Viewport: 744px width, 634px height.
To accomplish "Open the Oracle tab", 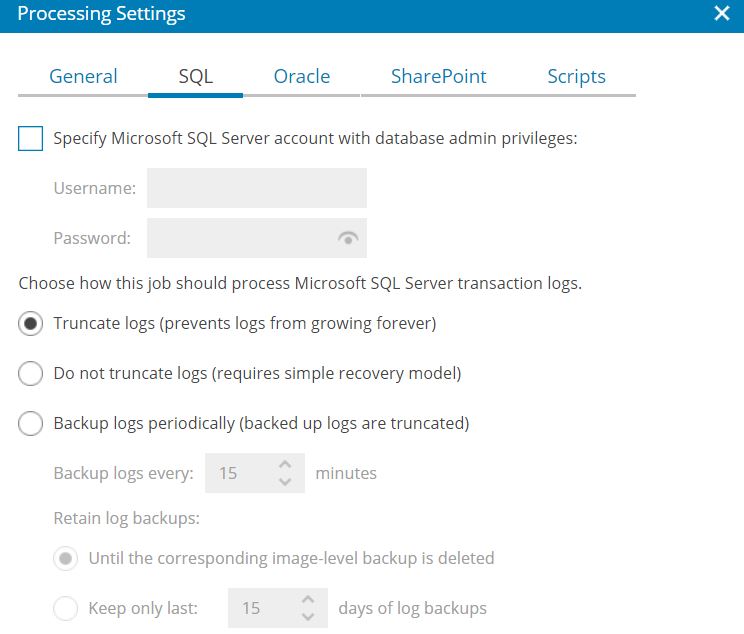I will (302, 76).
